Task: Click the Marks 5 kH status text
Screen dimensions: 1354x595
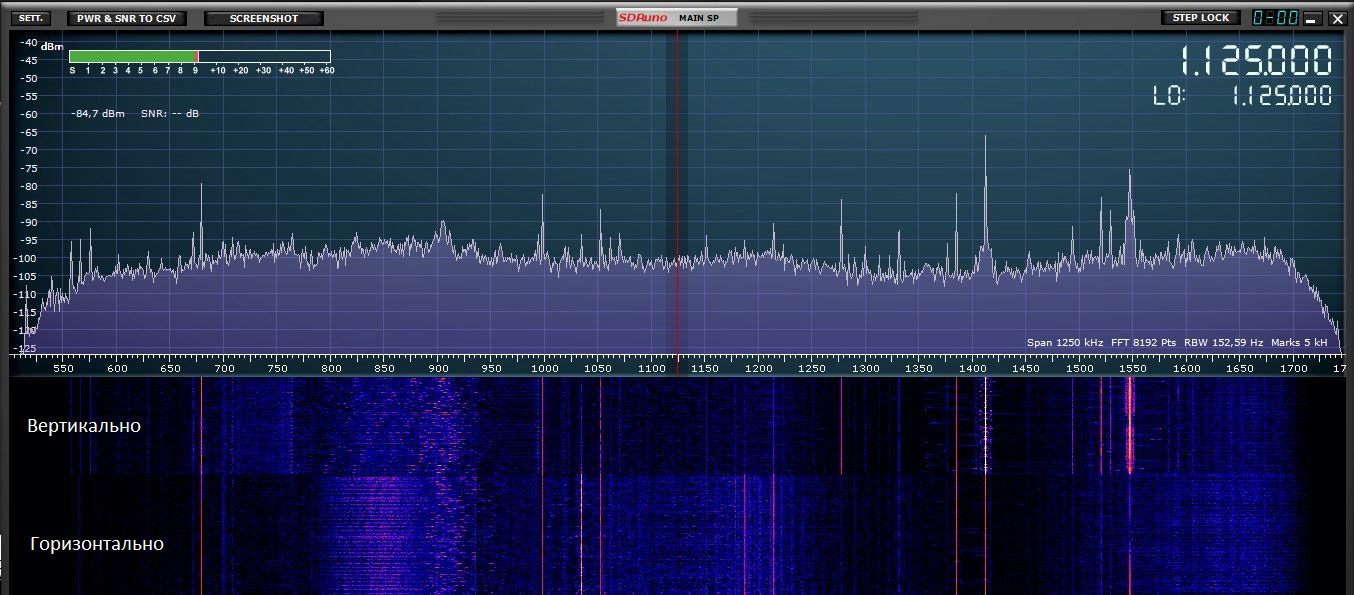Action: (1299, 343)
